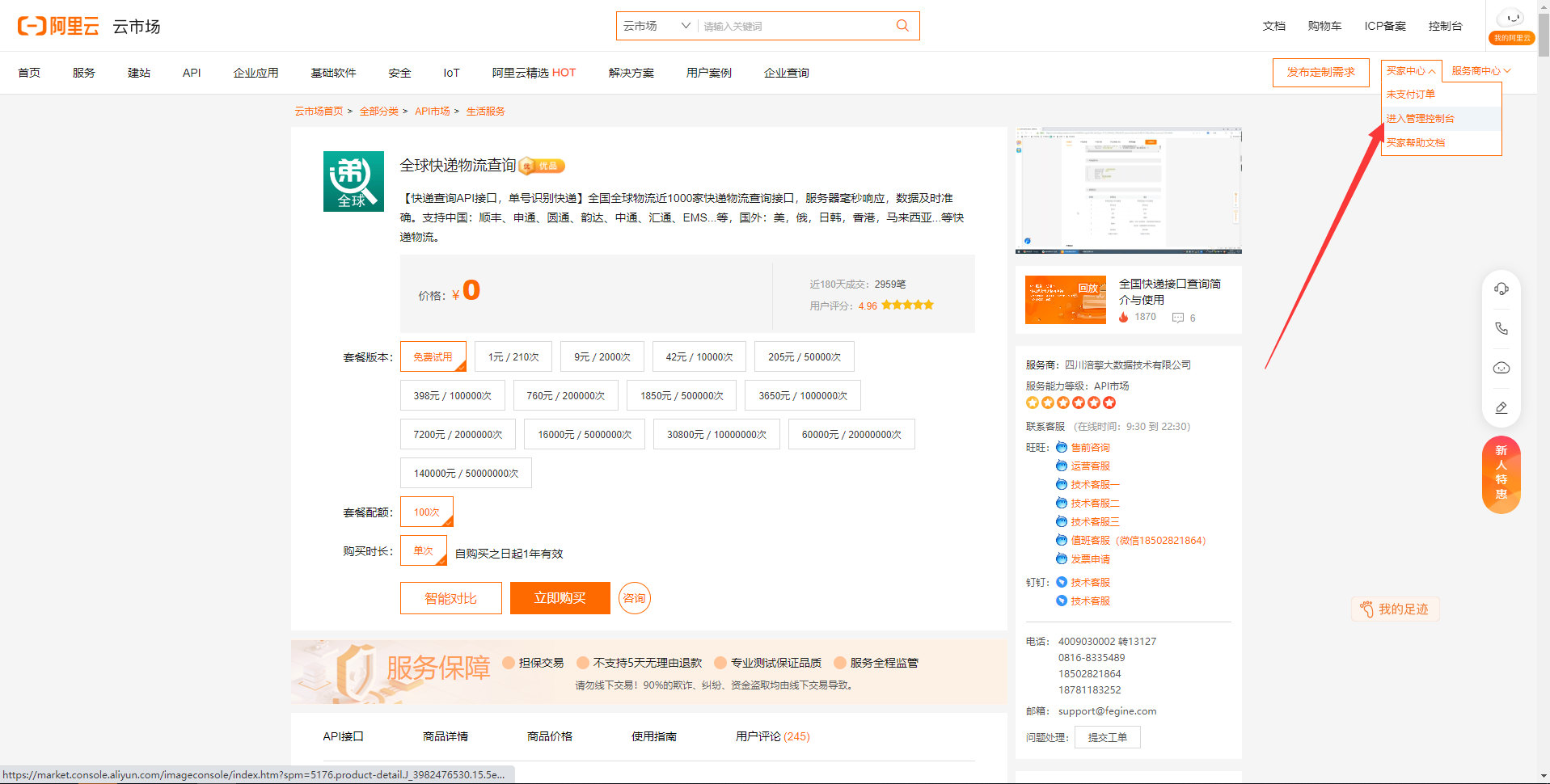This screenshot has height=784, width=1550.
Task: Click the edit feedback pencil icon
Action: pyautogui.click(x=1501, y=407)
